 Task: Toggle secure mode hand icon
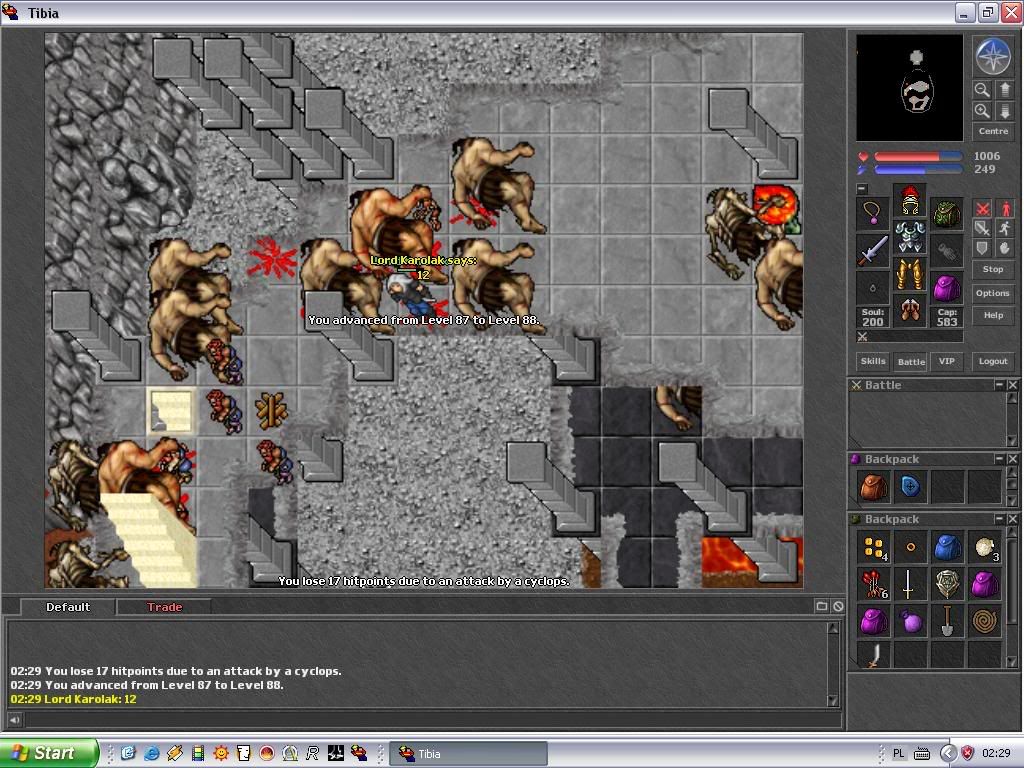pos(1004,248)
